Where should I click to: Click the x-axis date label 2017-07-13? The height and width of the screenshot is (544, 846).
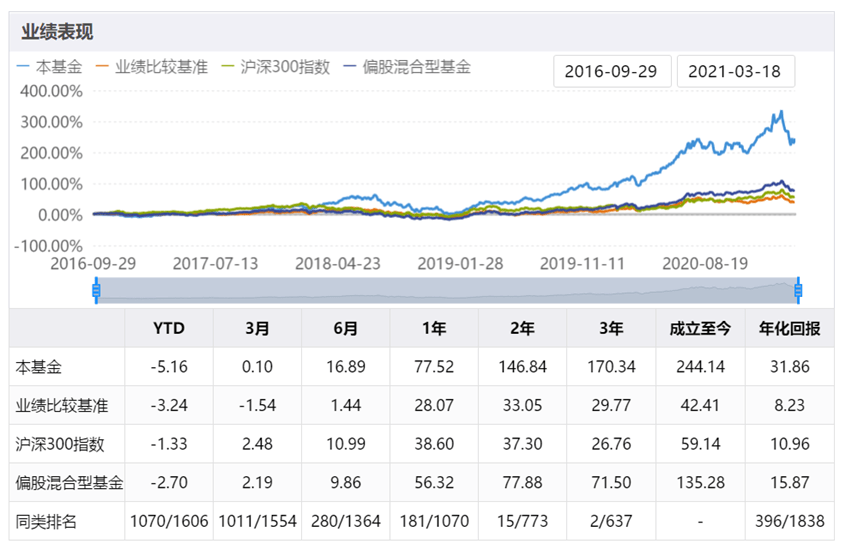pos(215,263)
